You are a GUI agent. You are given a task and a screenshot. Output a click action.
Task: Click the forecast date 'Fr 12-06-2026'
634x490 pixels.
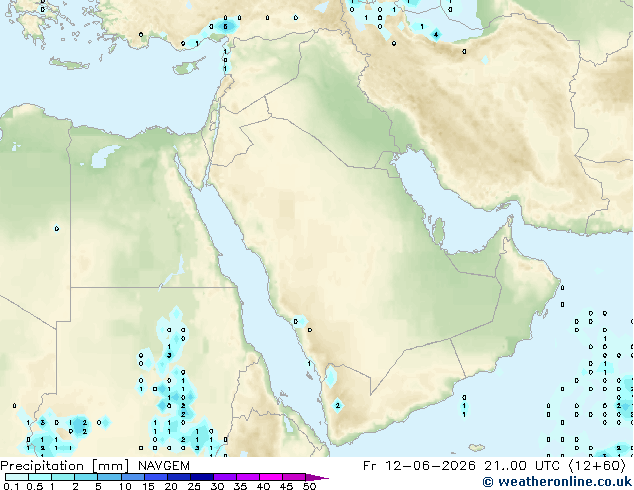pos(419,466)
